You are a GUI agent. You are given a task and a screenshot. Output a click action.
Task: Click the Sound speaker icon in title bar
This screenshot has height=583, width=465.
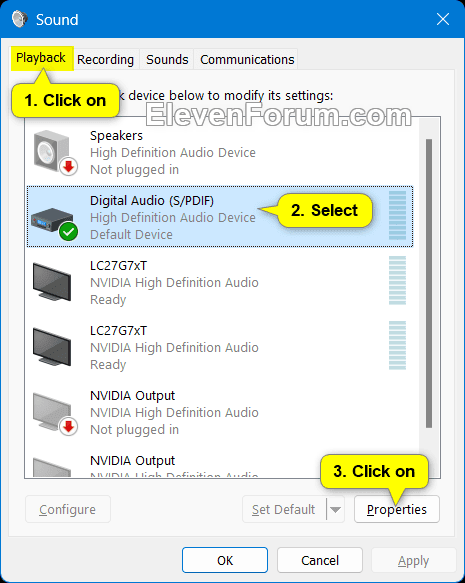[x=19, y=19]
